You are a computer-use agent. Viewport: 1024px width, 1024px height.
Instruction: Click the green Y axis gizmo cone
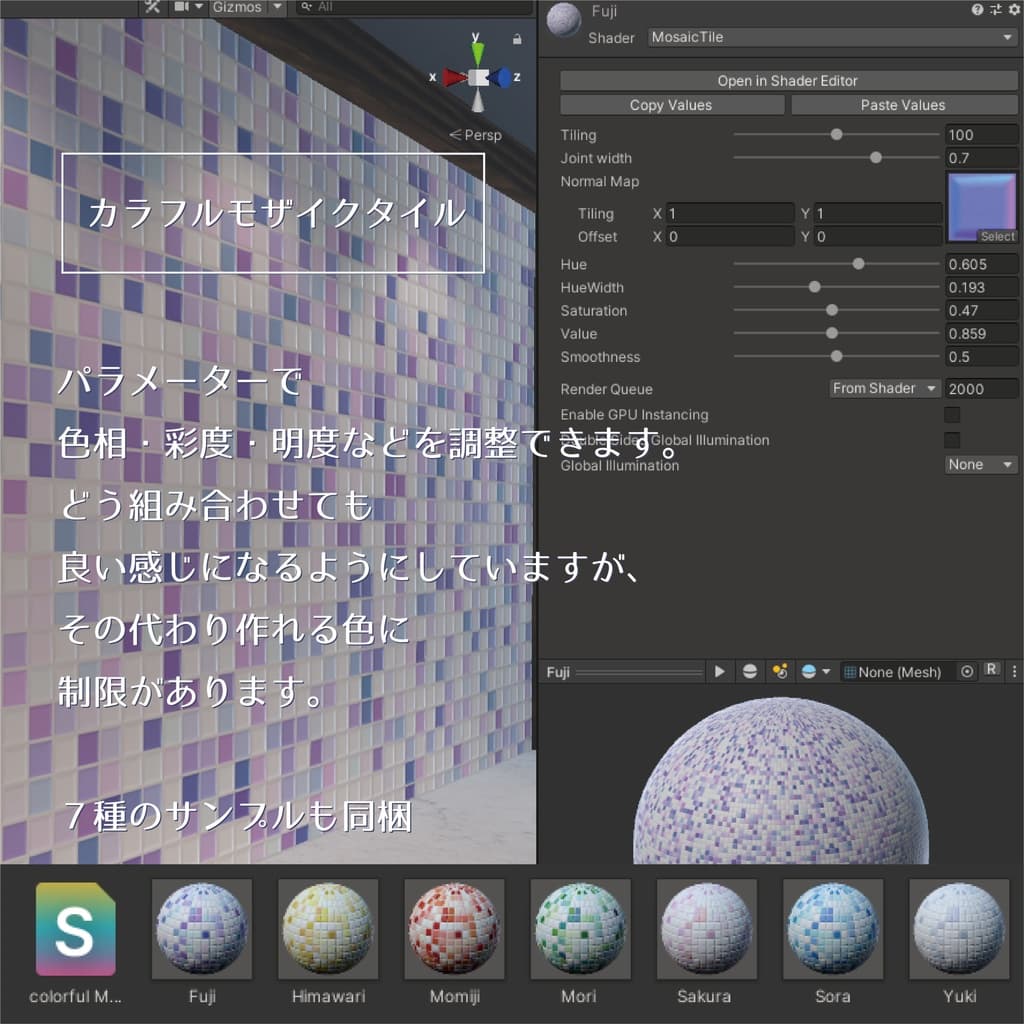point(478,52)
